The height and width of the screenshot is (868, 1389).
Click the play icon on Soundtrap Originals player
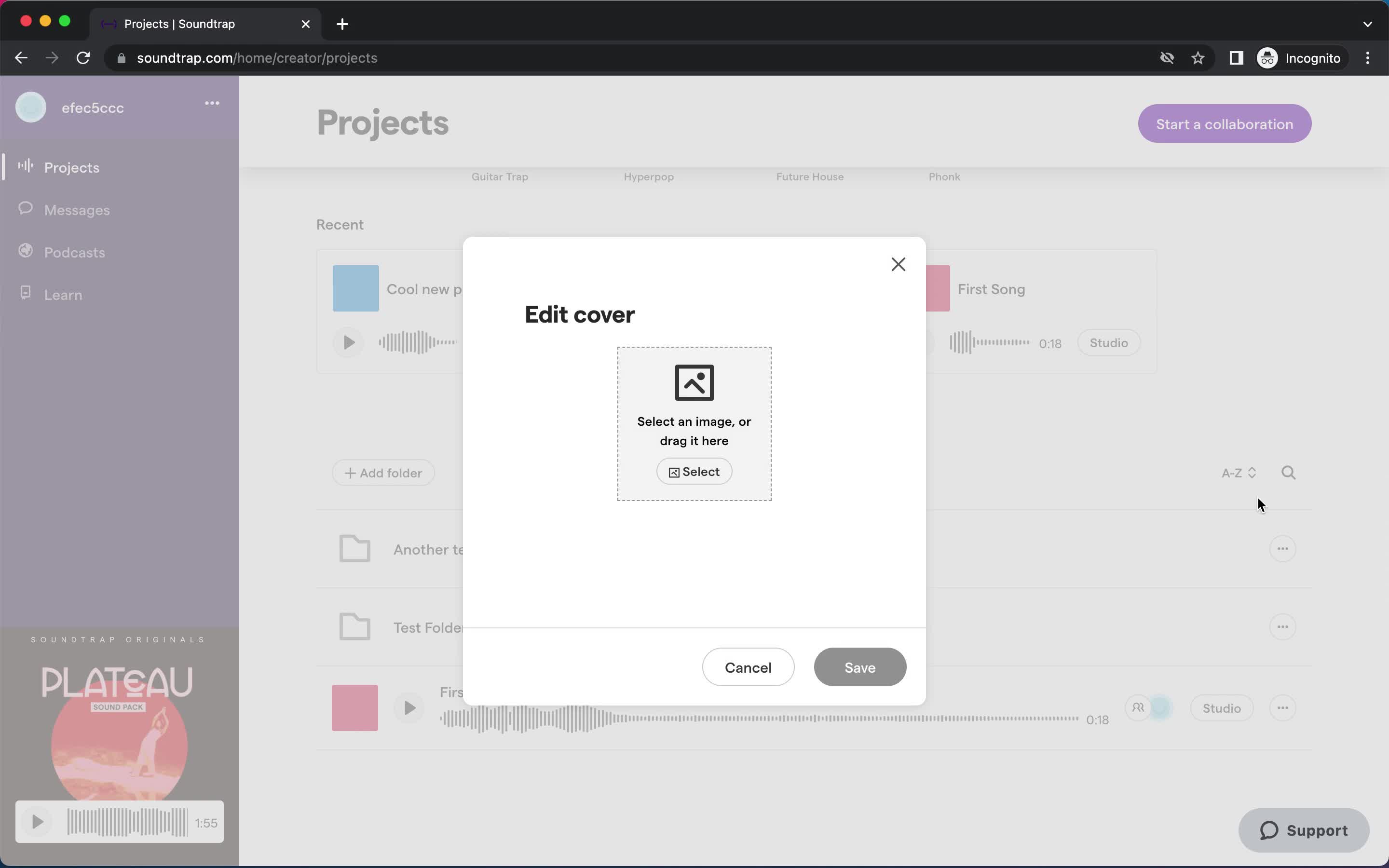point(36,821)
